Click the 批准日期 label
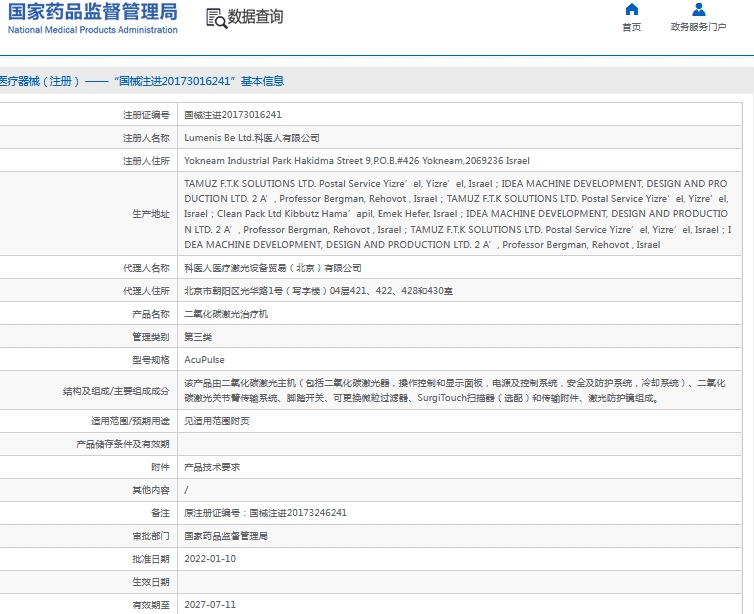754x614 pixels. click(x=151, y=559)
